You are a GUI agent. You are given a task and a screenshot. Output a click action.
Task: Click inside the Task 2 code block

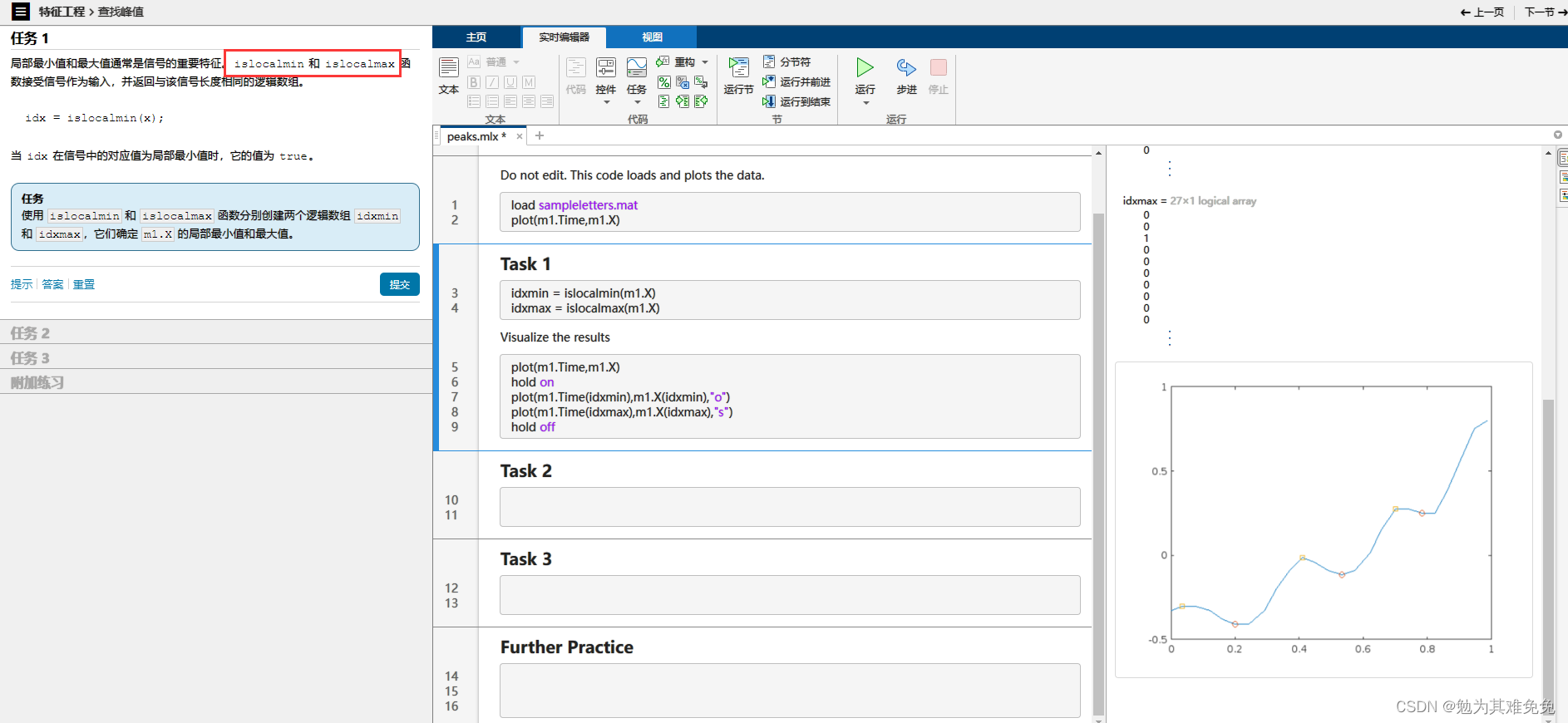790,507
